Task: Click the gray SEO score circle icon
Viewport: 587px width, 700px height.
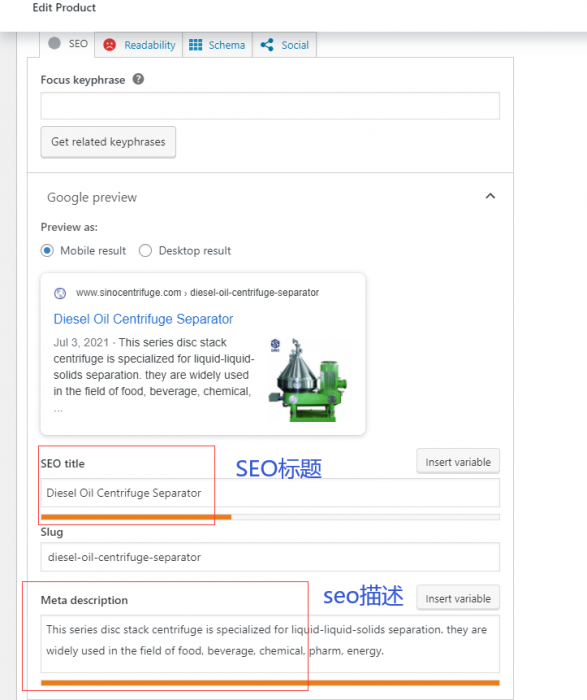Action: [x=54, y=43]
